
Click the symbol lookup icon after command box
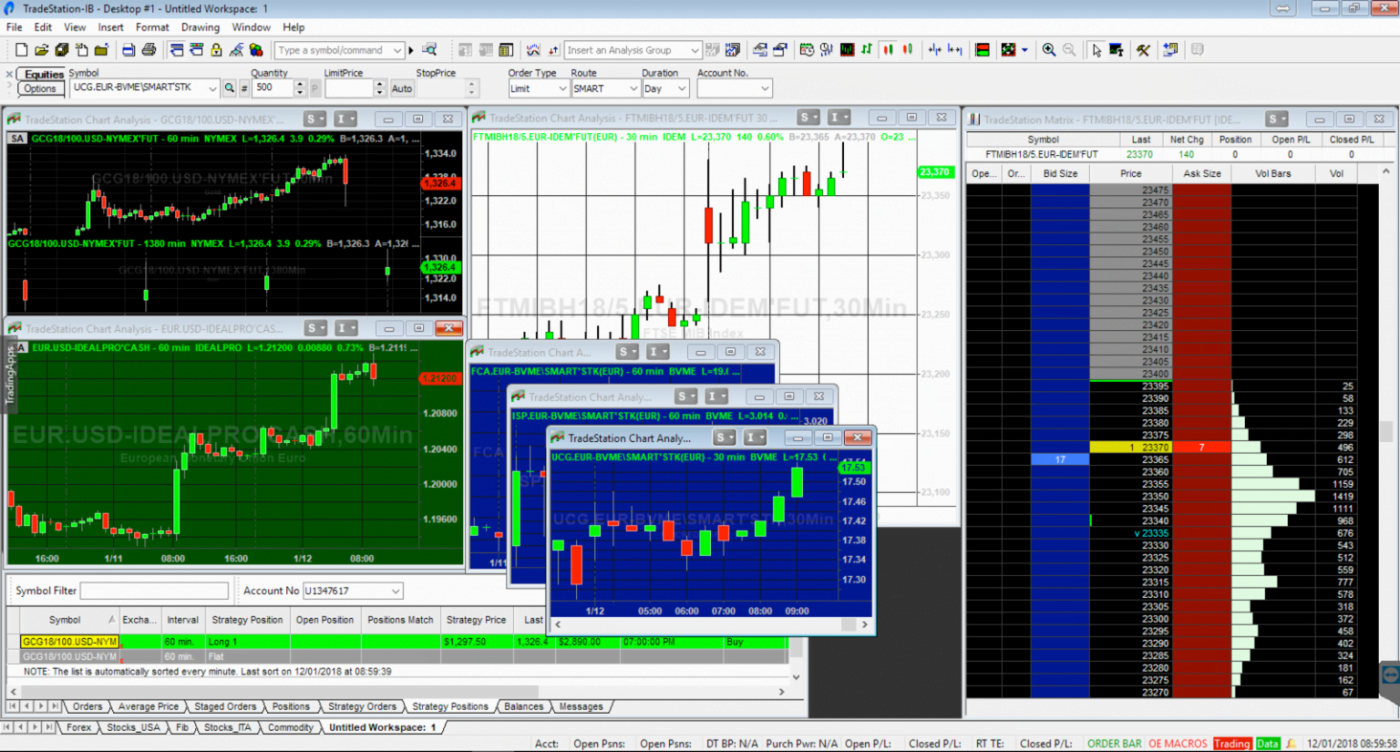(429, 50)
